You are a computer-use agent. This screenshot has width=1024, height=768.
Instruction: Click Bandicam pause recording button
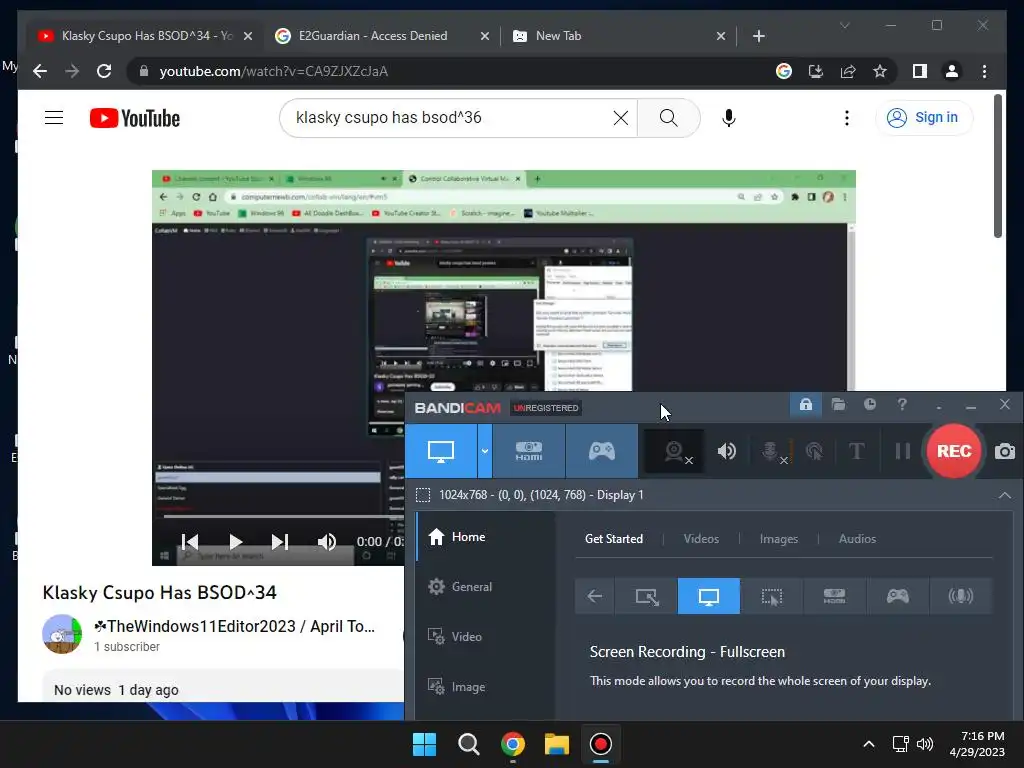point(903,451)
